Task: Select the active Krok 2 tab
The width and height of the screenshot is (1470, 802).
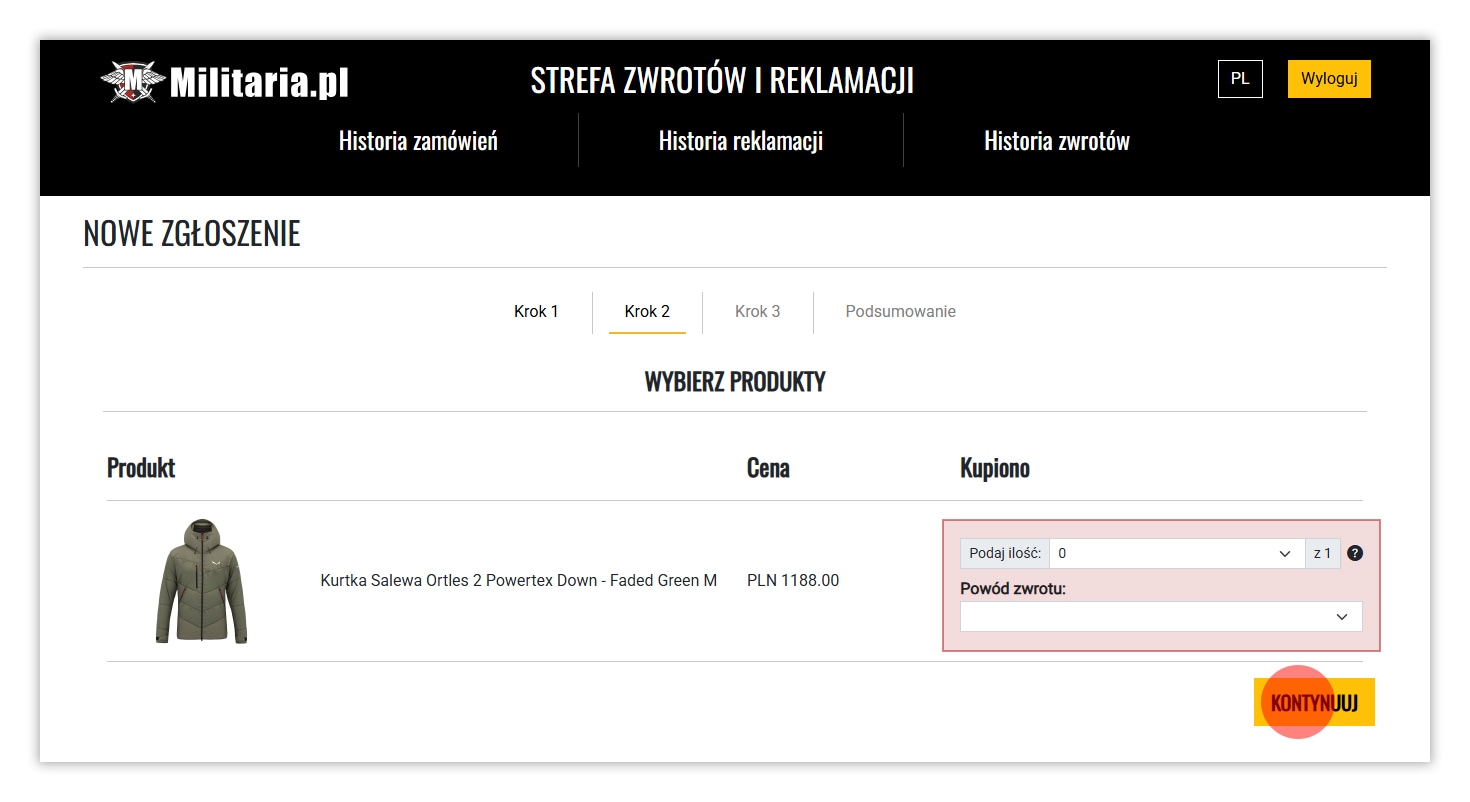Action: pyautogui.click(x=647, y=312)
